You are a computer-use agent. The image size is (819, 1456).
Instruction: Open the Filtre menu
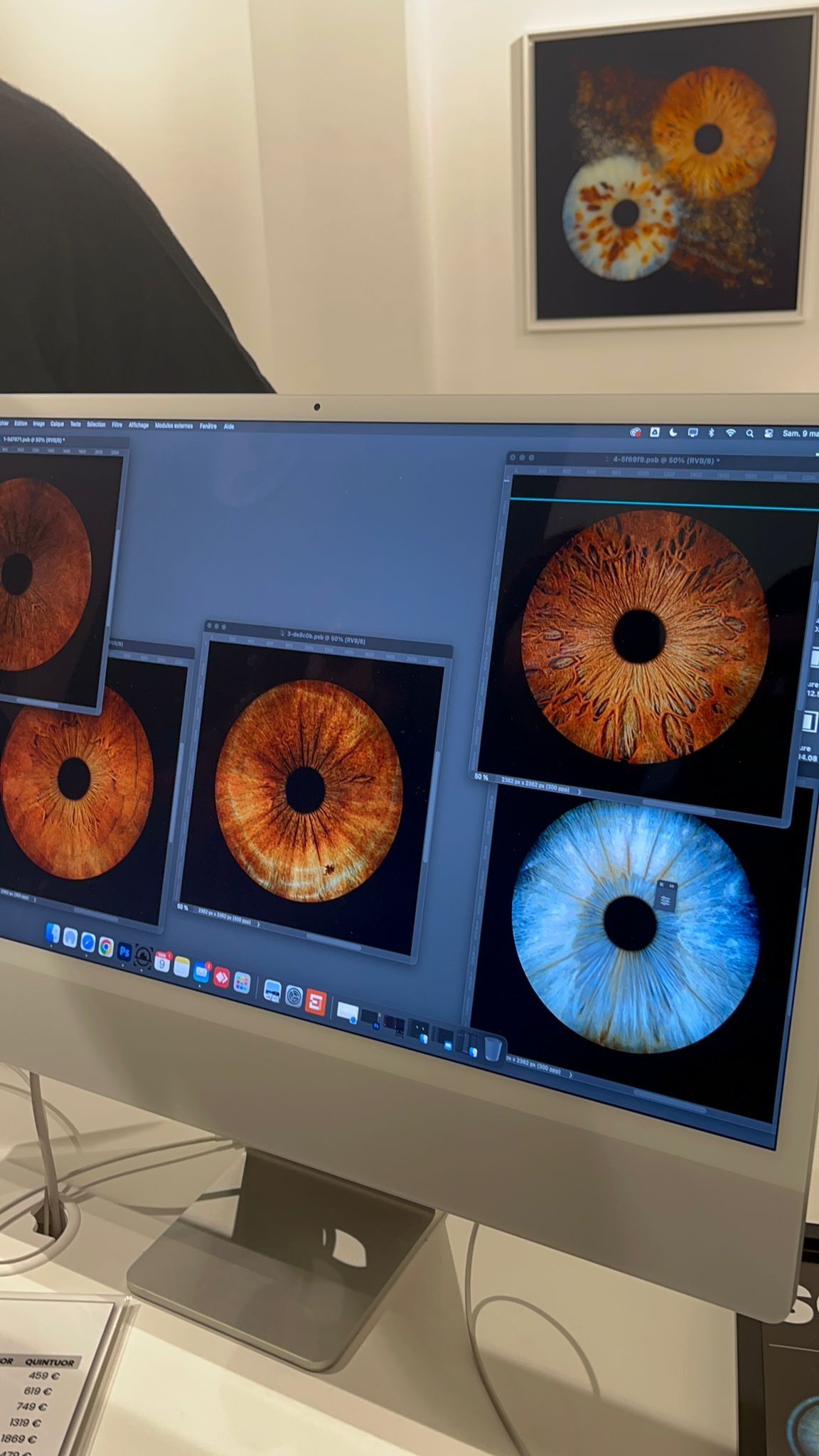(117, 424)
